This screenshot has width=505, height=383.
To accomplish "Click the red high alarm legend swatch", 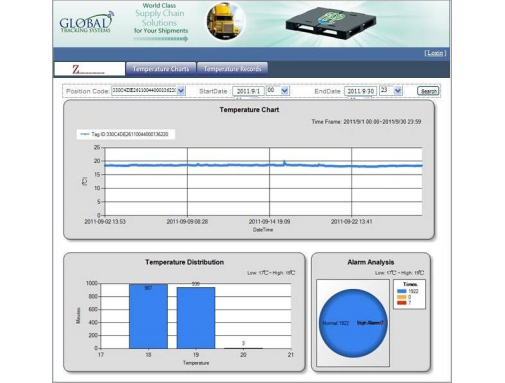I will click(x=402, y=303).
